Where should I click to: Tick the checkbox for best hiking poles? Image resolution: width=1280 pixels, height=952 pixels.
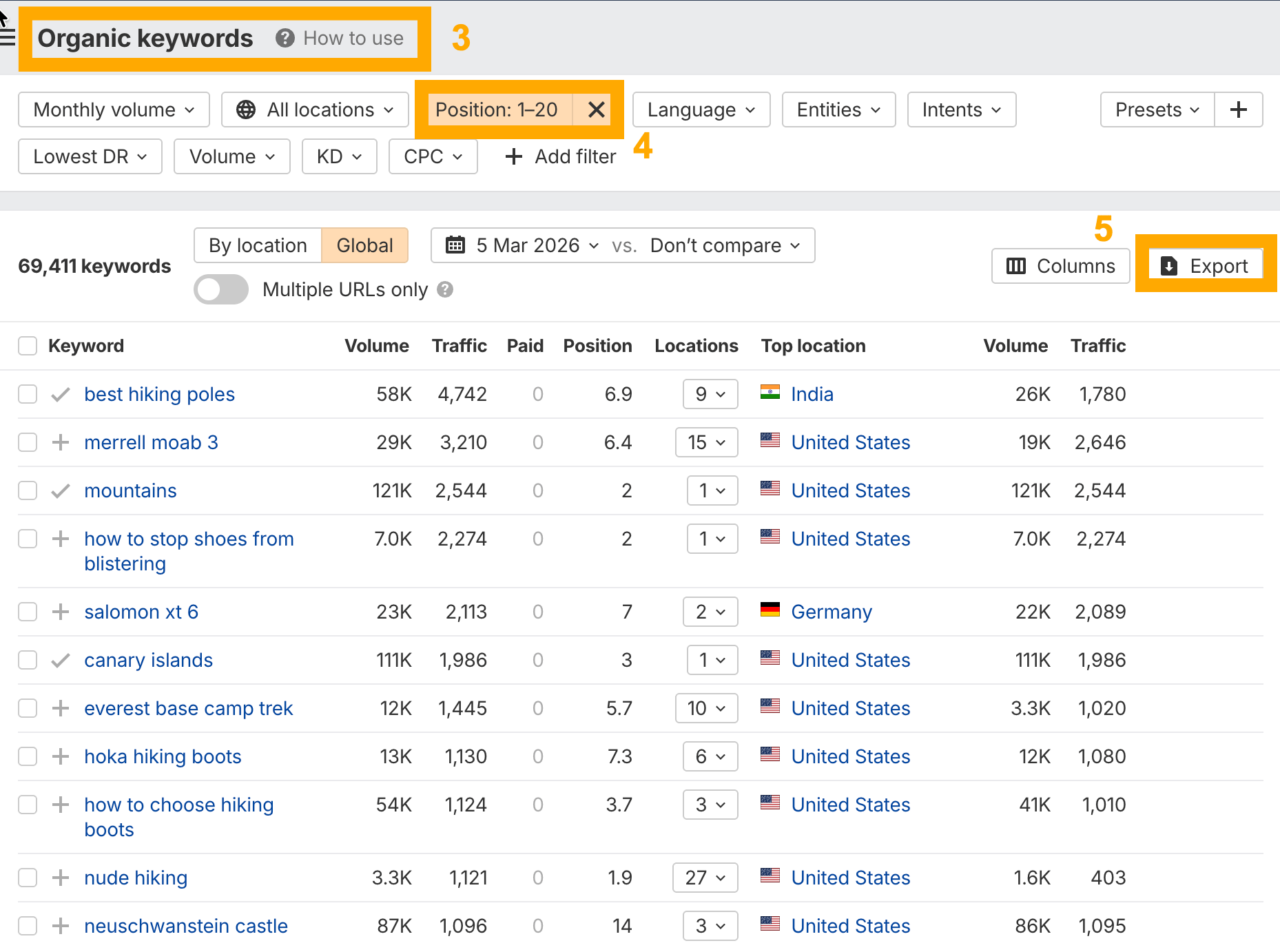pyautogui.click(x=28, y=394)
